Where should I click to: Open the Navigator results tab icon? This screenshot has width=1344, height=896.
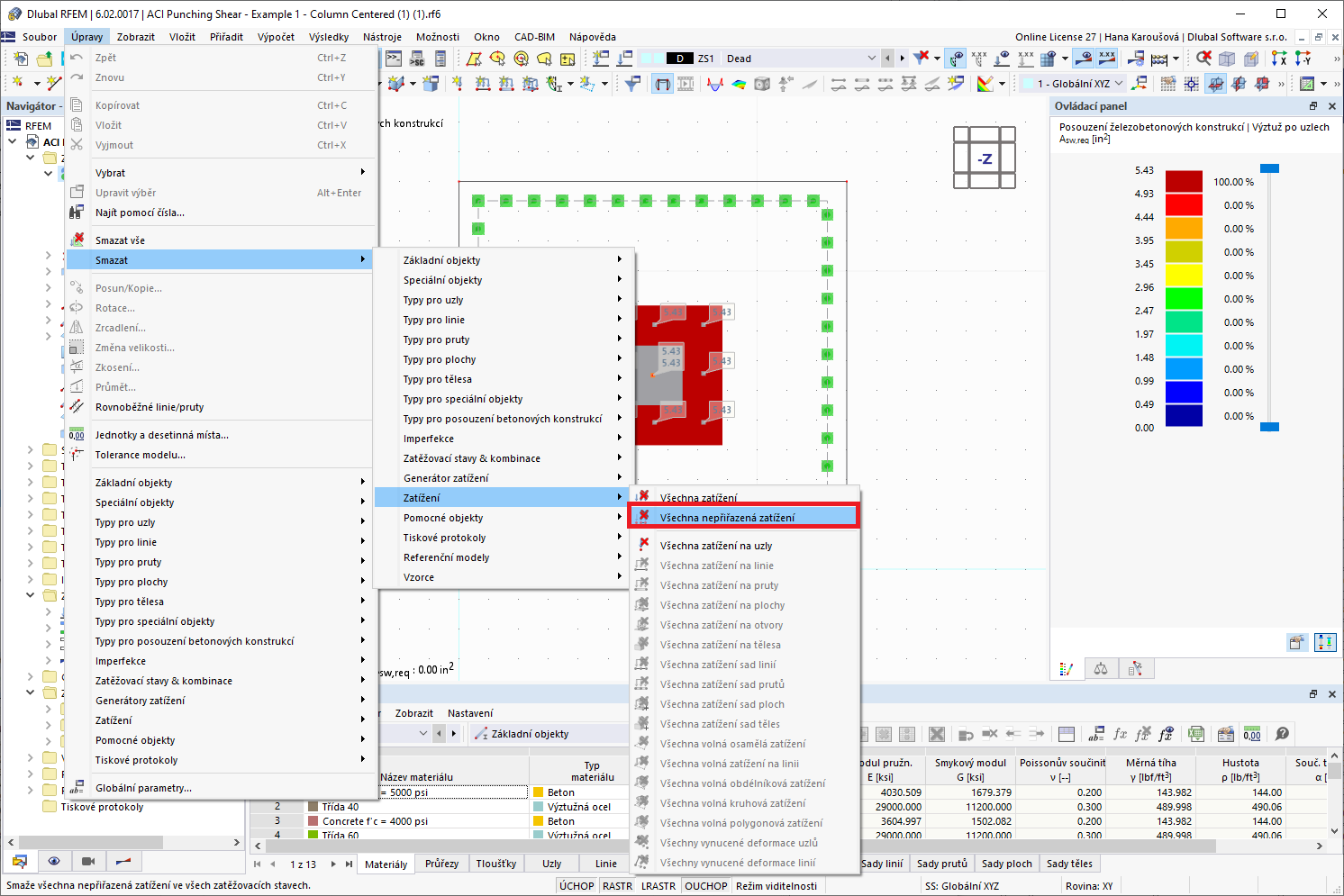[123, 861]
